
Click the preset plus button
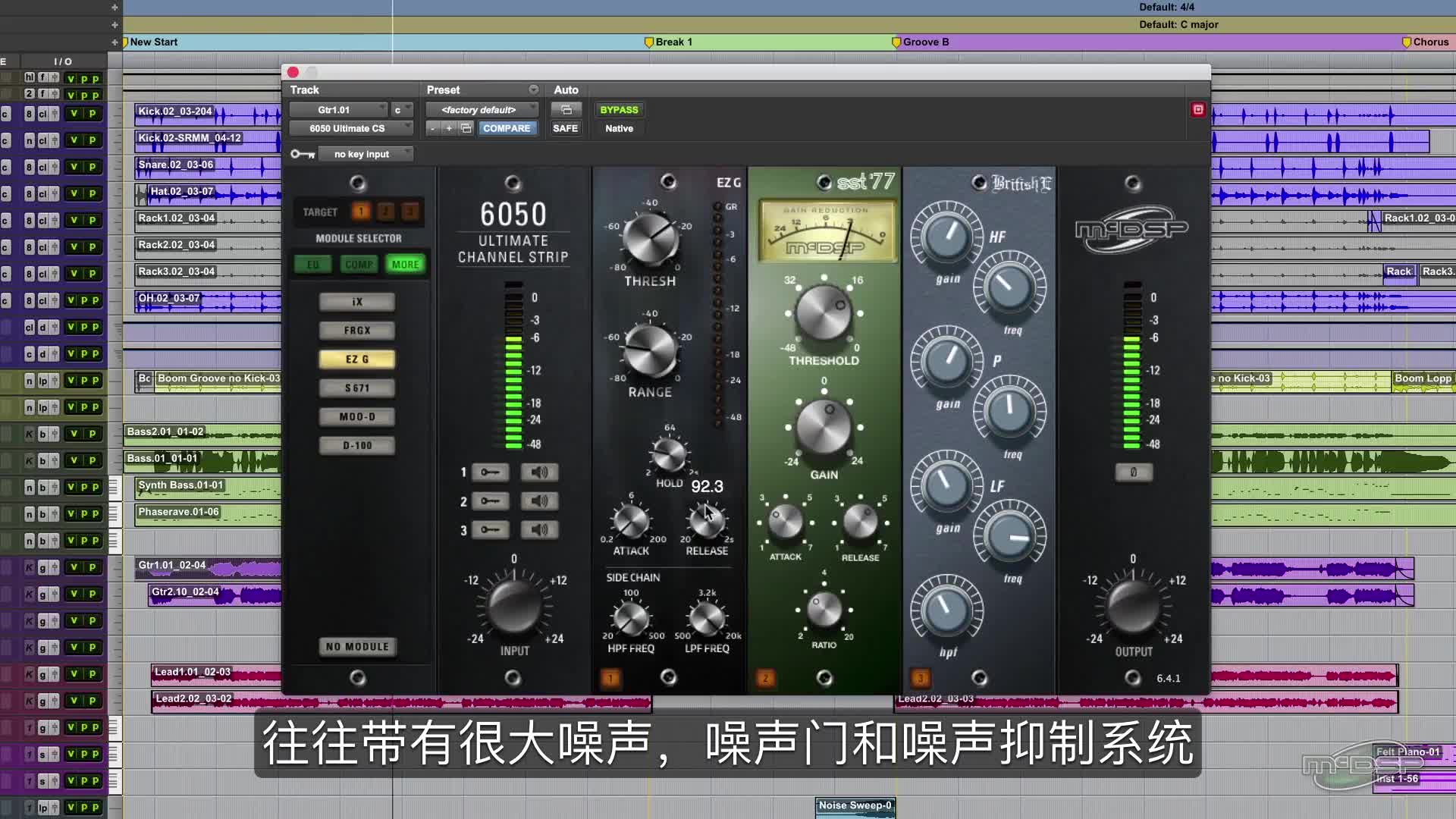point(449,128)
